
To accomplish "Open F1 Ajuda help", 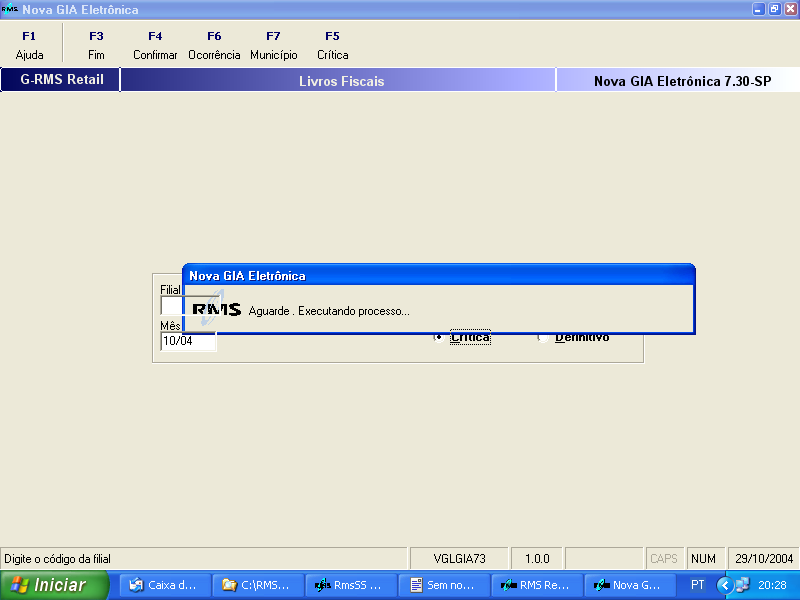I will coord(29,45).
